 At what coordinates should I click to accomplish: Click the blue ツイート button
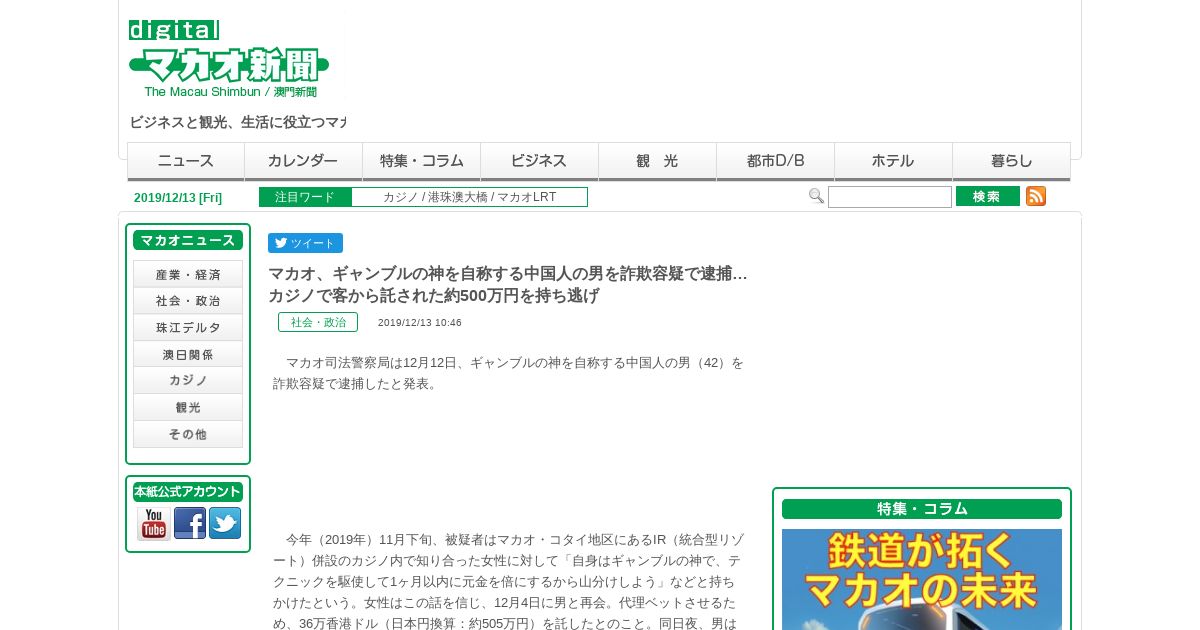(x=305, y=243)
